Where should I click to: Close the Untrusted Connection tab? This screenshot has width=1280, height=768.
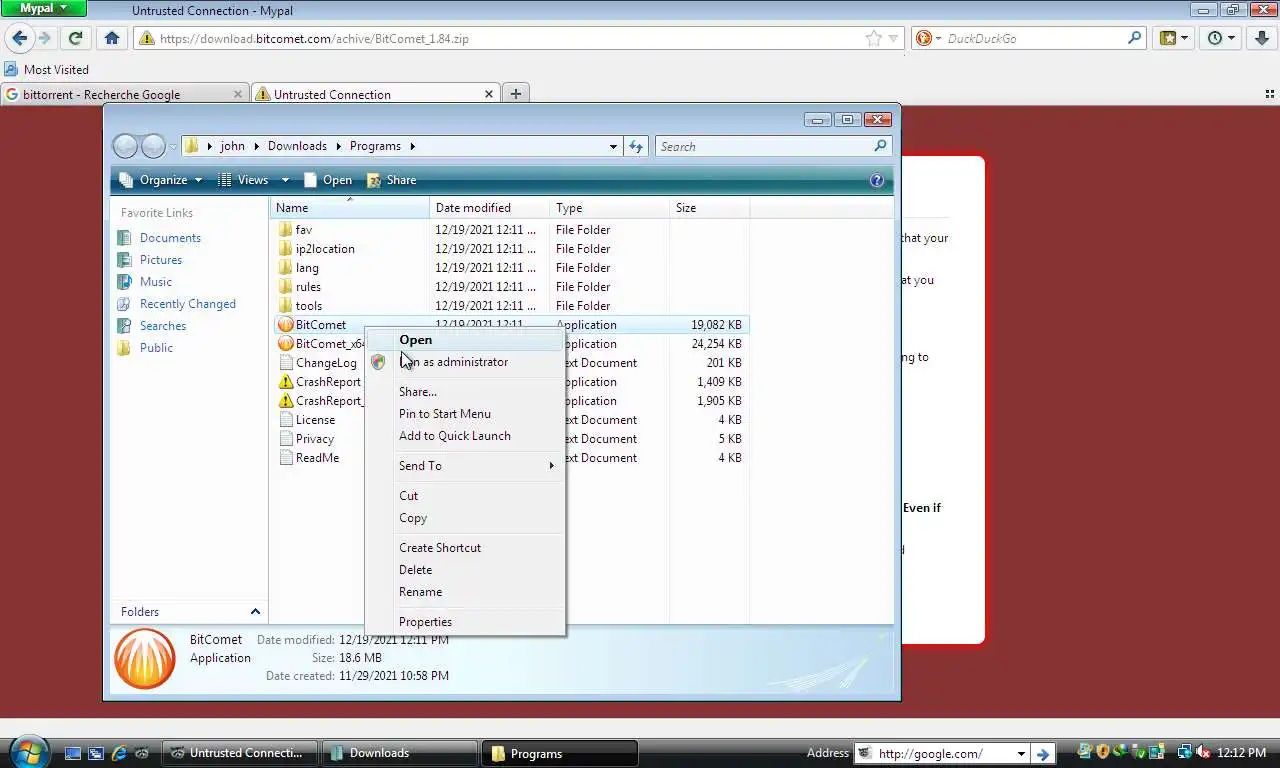pos(489,94)
